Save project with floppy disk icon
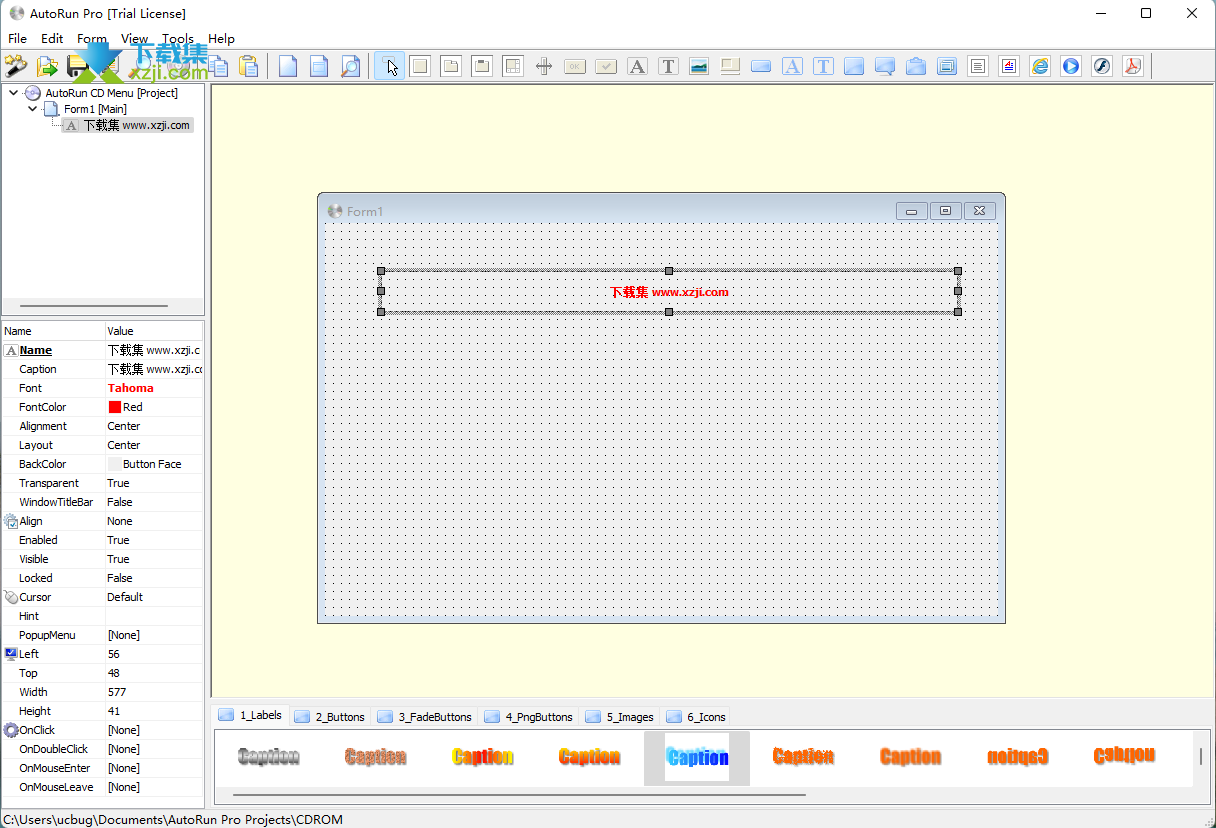The image size is (1216, 828). (78, 67)
